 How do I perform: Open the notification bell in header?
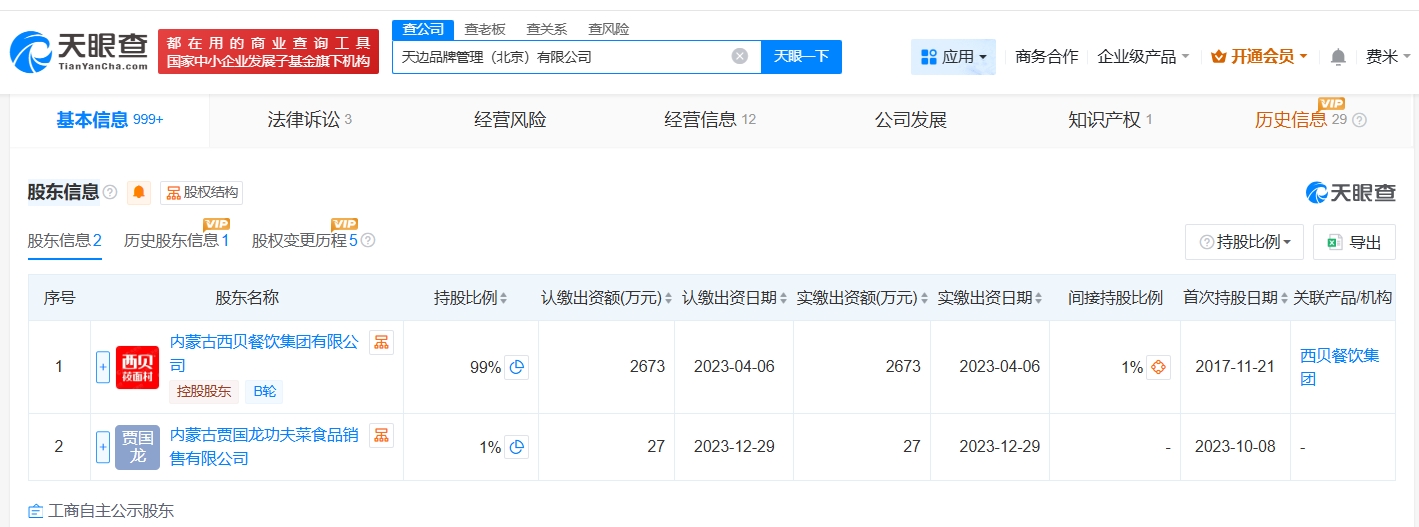click(x=1338, y=57)
